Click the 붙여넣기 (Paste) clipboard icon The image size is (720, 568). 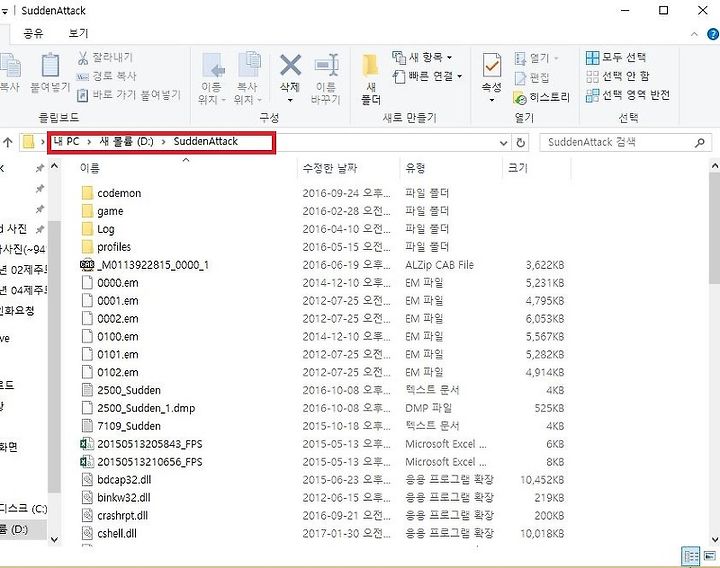tap(50, 65)
